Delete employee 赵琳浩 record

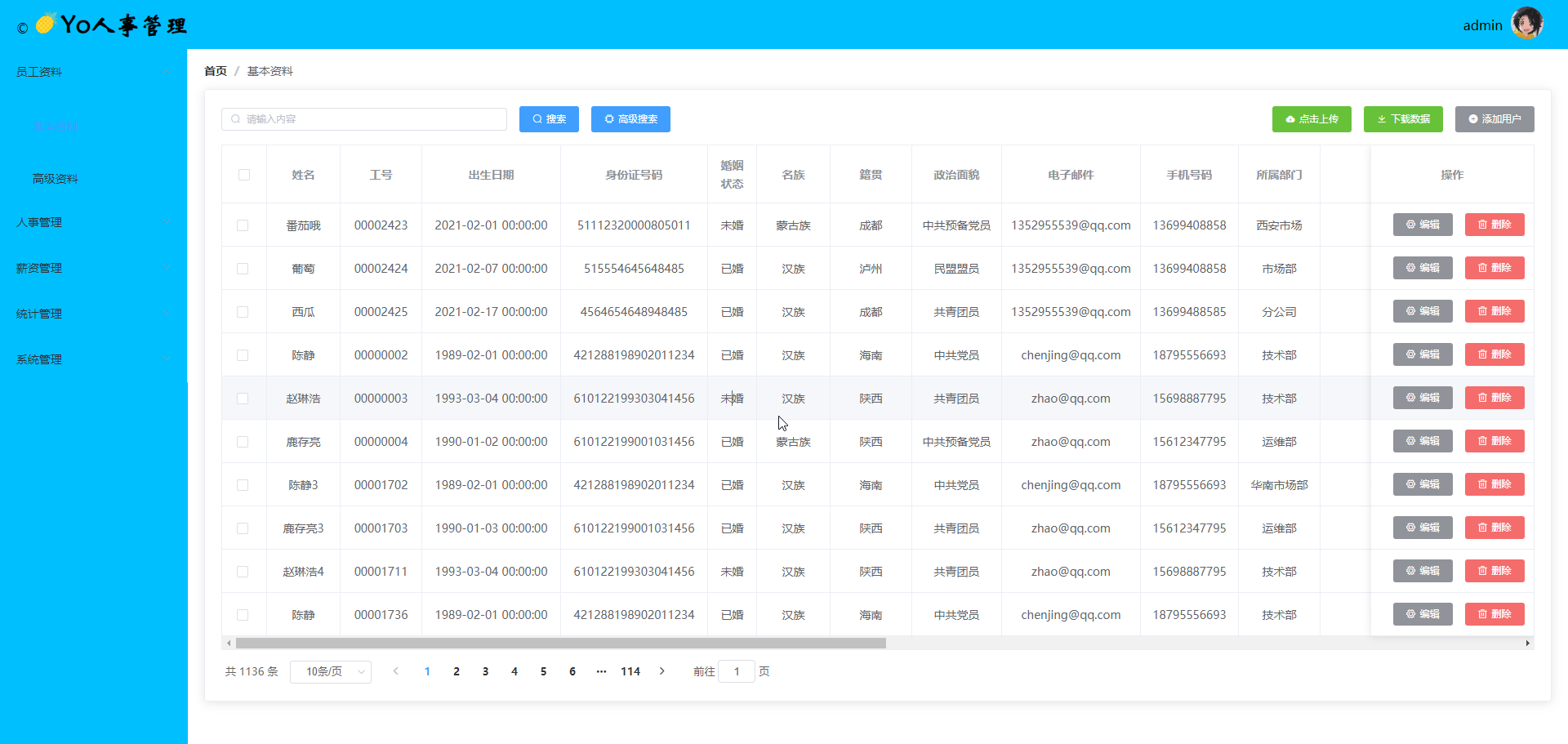(x=1494, y=398)
